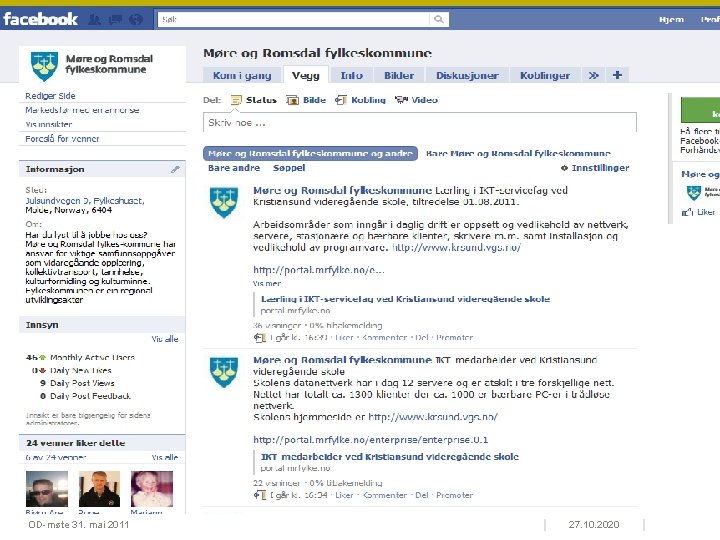This screenshot has width=720, height=540.
Task: Open page name link in Lærling post
Action: (343, 191)
